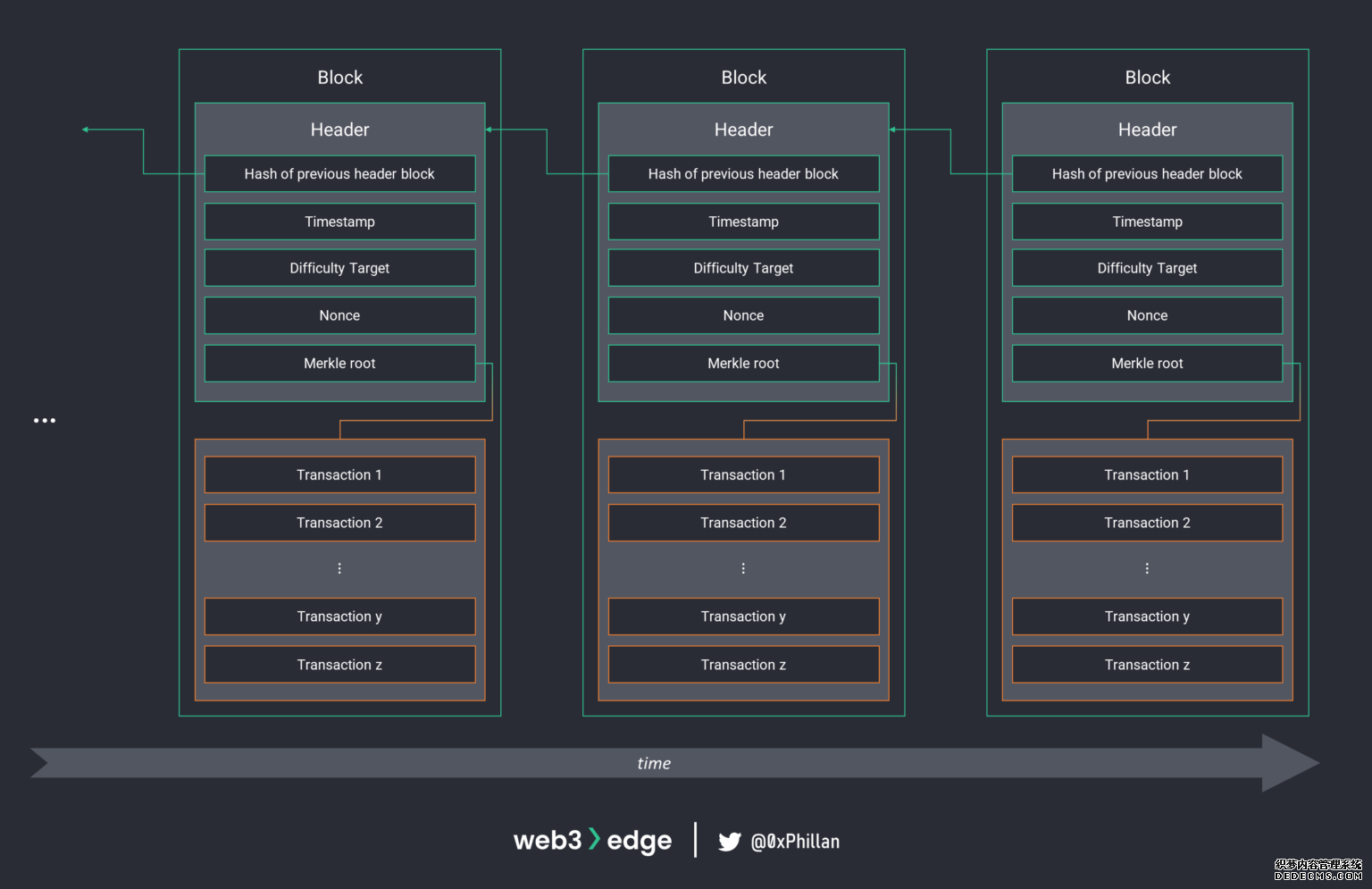Image resolution: width=1372 pixels, height=889 pixels.
Task: Select Transaction 1 in the leftmost block
Action: 340,475
